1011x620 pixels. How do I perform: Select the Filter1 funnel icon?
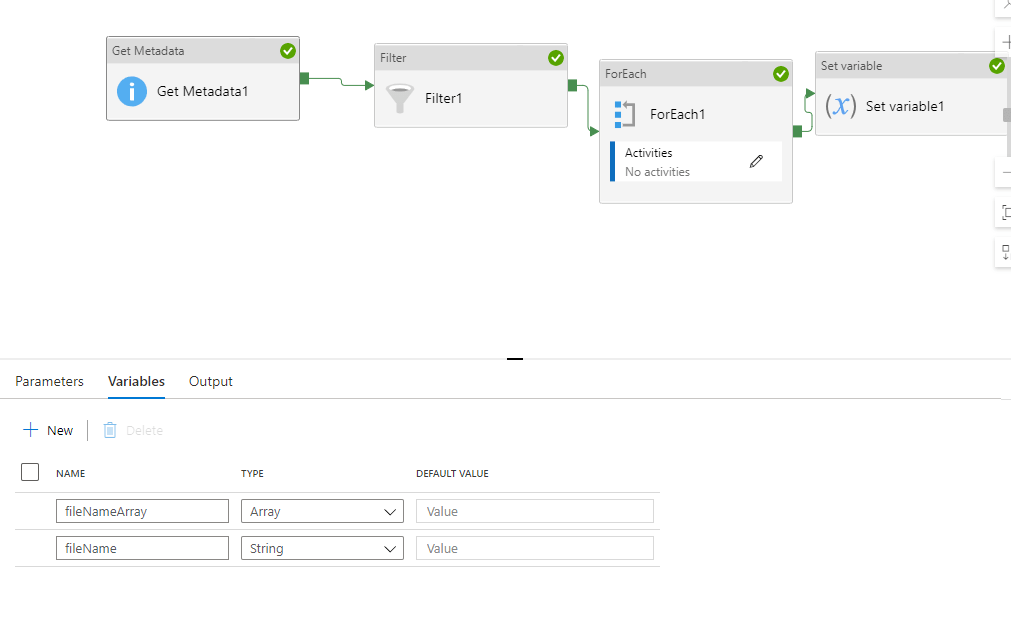click(399, 98)
